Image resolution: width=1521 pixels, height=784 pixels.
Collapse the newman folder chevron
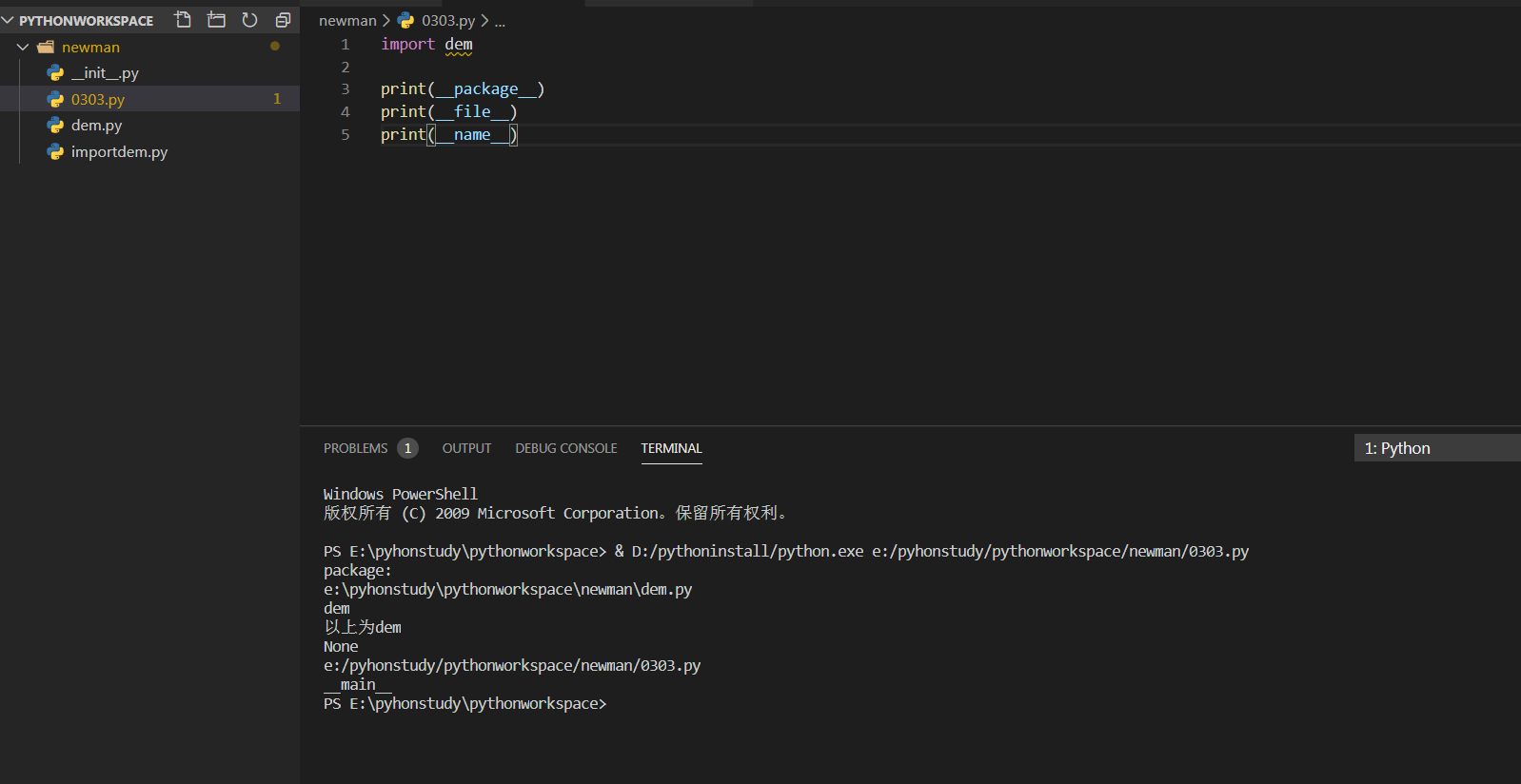click(x=23, y=47)
